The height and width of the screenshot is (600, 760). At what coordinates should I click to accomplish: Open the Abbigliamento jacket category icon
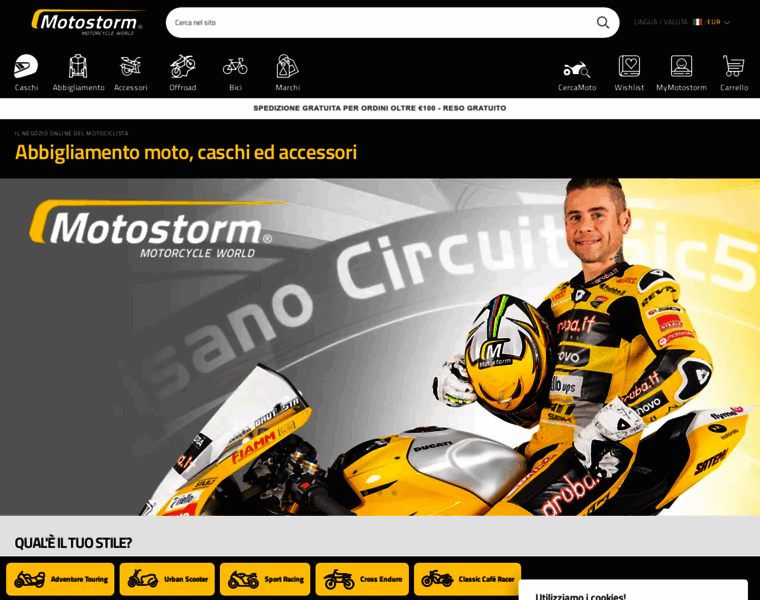tap(78, 66)
